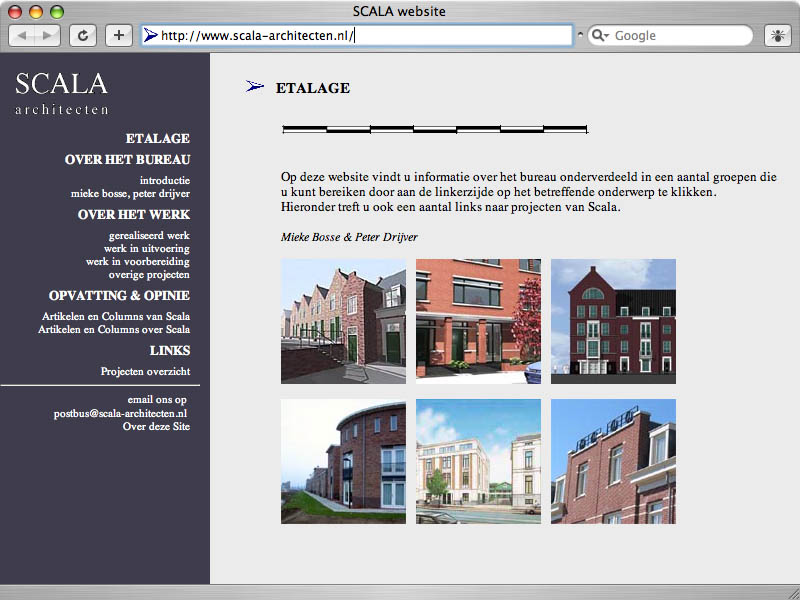Click the address bar URL field
This screenshot has height=600, width=800.
(x=357, y=35)
